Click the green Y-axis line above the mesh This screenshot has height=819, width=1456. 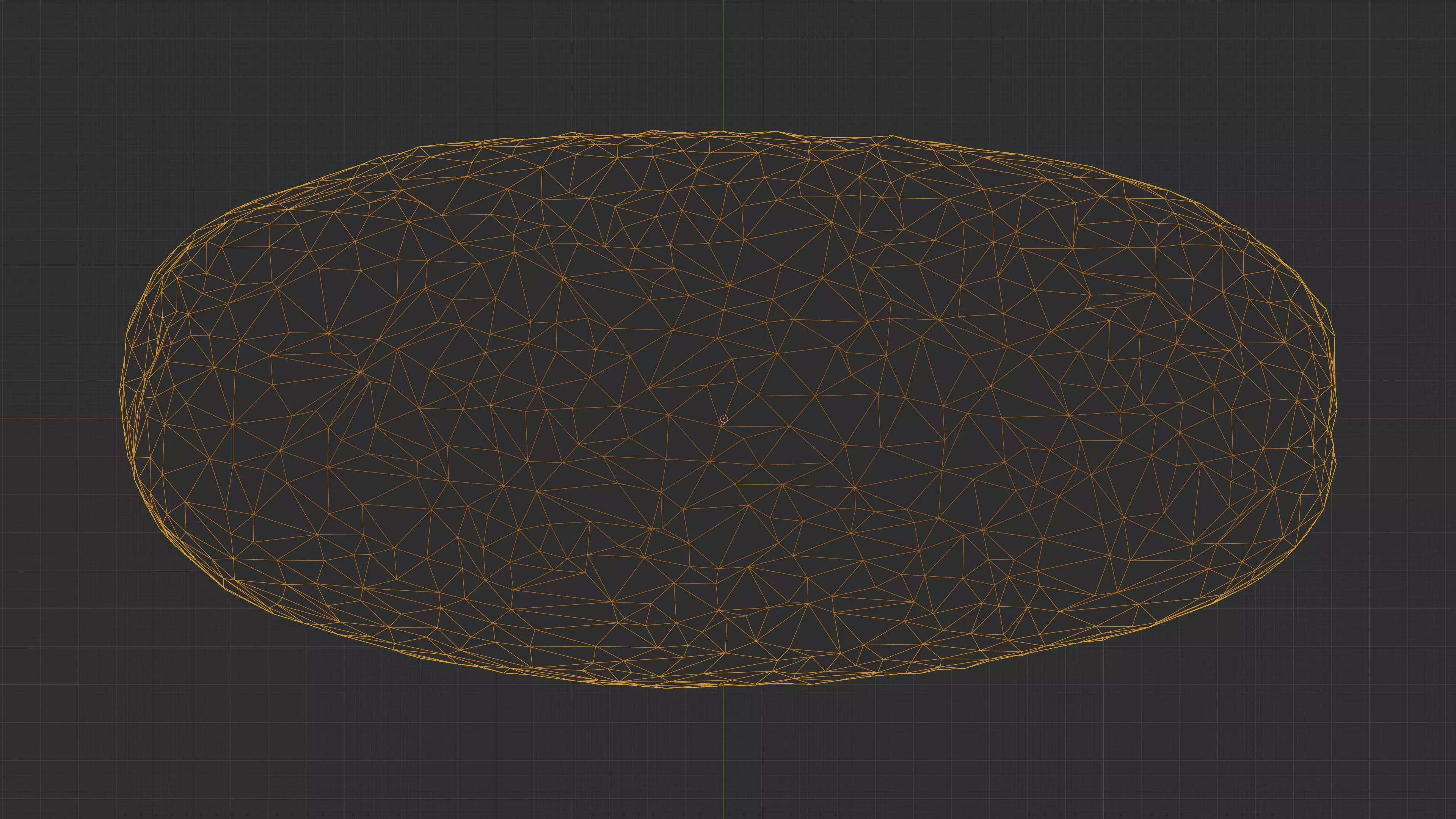coord(724,62)
